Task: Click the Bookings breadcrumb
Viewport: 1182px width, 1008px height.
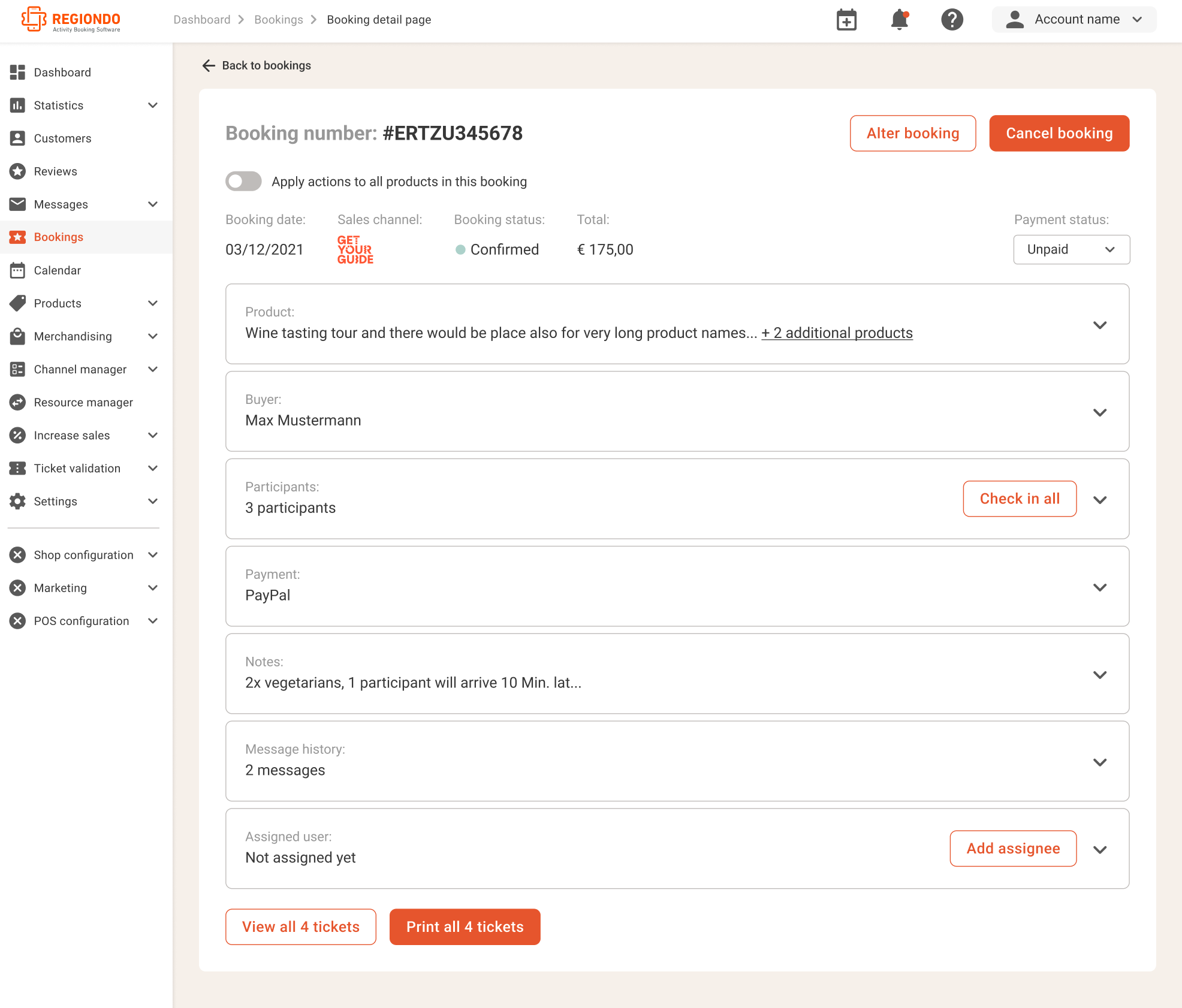Action: click(x=279, y=20)
